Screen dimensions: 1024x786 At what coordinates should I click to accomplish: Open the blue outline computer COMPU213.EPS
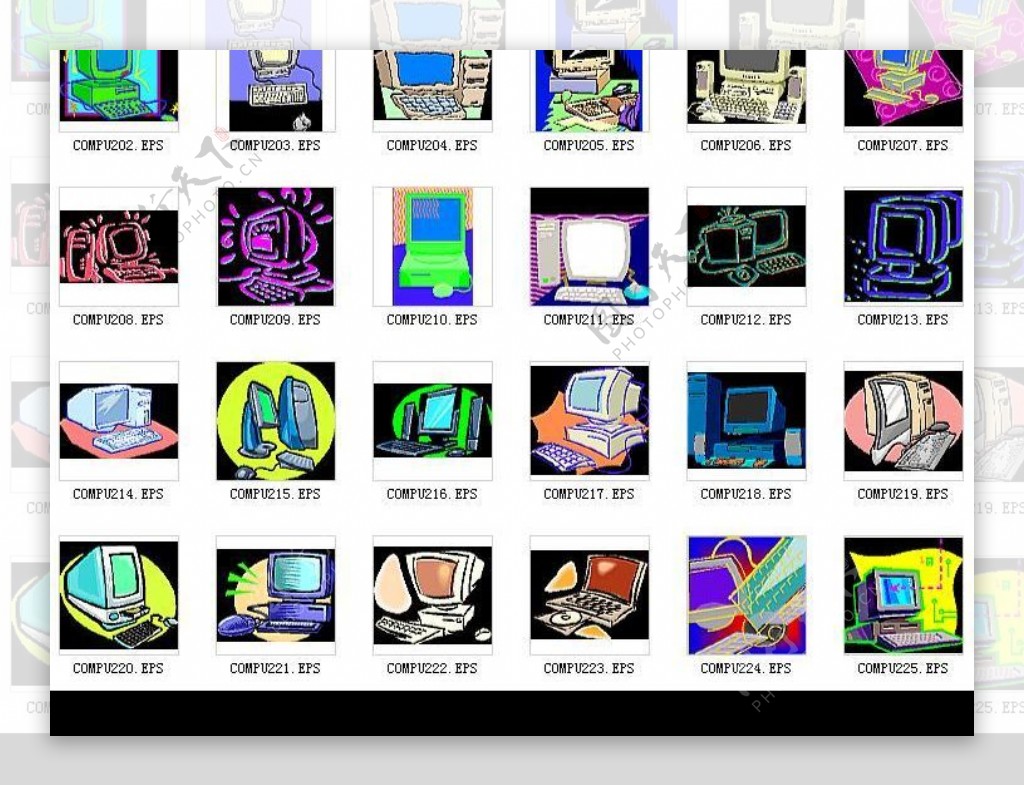coord(903,246)
